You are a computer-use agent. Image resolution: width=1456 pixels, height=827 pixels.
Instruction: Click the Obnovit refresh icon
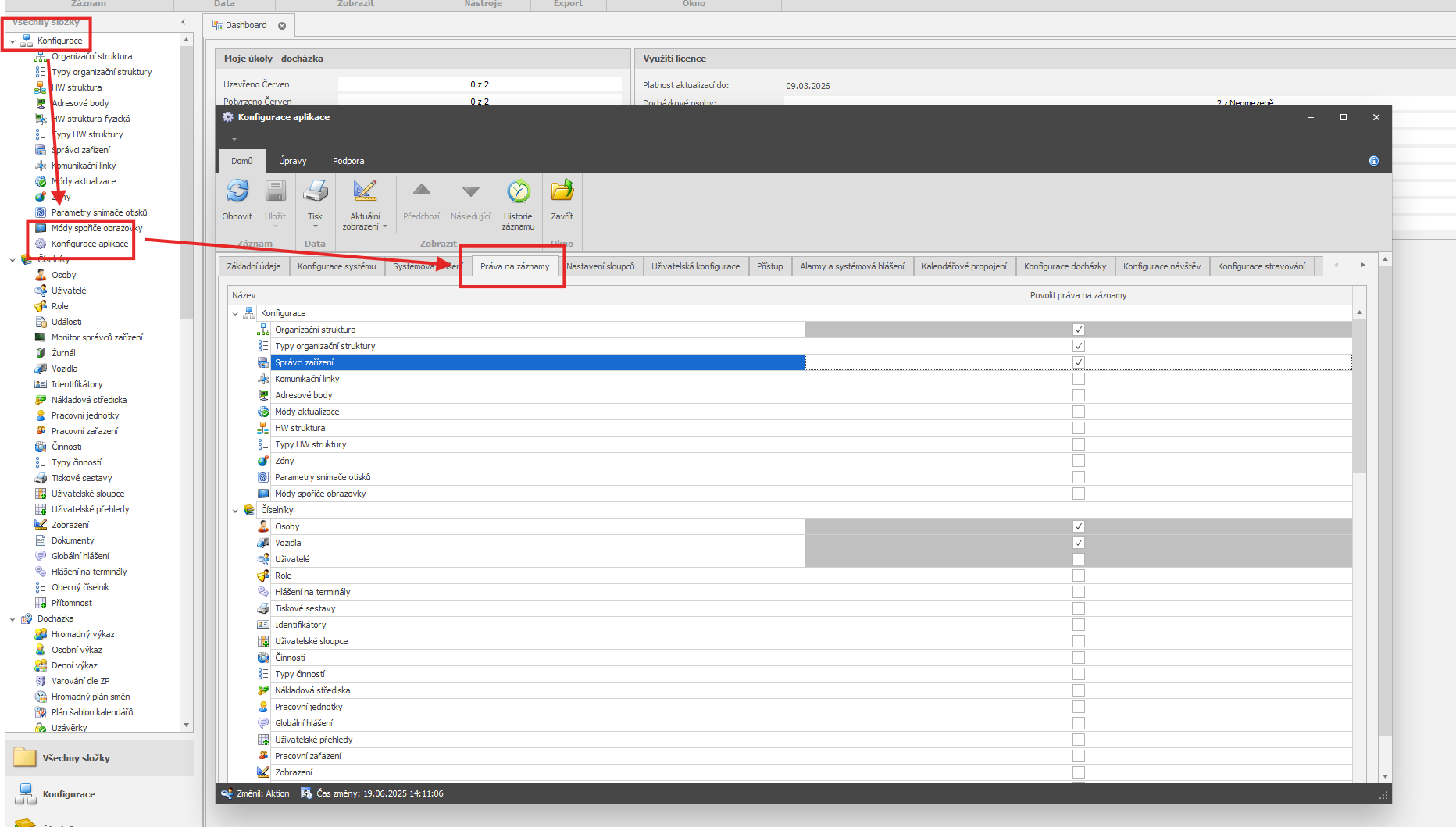click(237, 191)
